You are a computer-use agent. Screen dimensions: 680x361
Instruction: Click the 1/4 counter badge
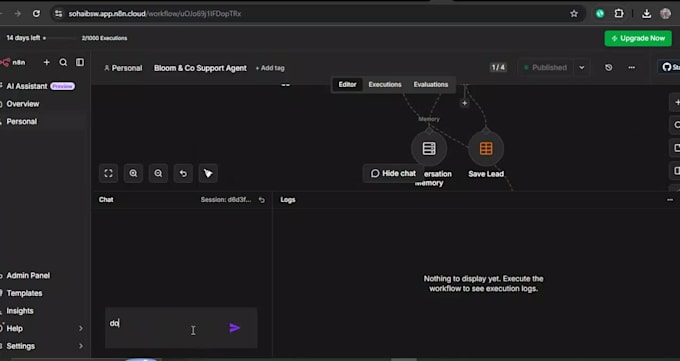[x=498, y=67]
